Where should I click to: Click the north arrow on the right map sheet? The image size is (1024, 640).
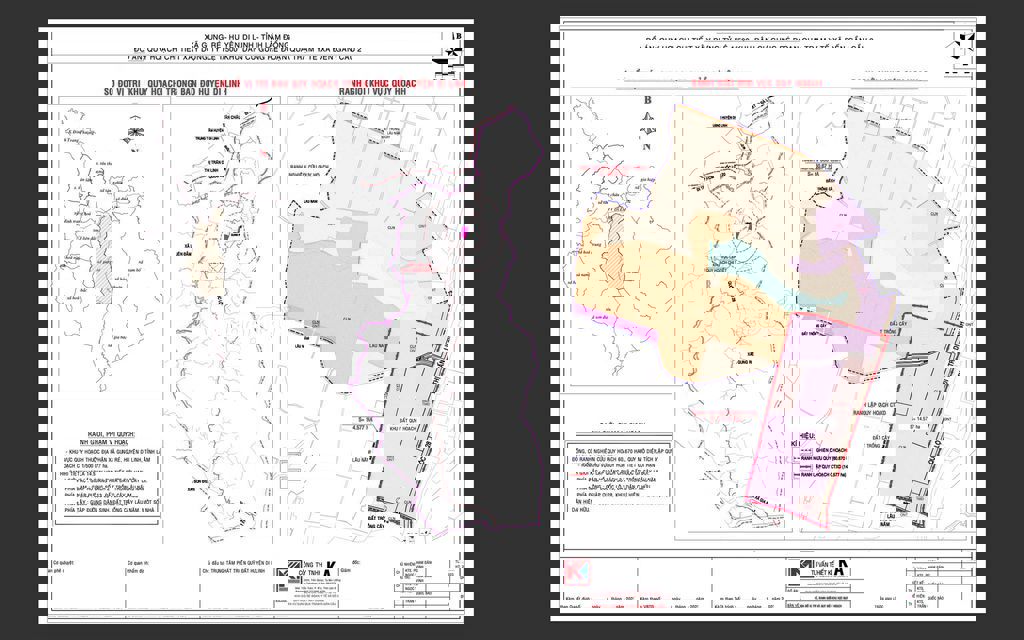tap(962, 52)
